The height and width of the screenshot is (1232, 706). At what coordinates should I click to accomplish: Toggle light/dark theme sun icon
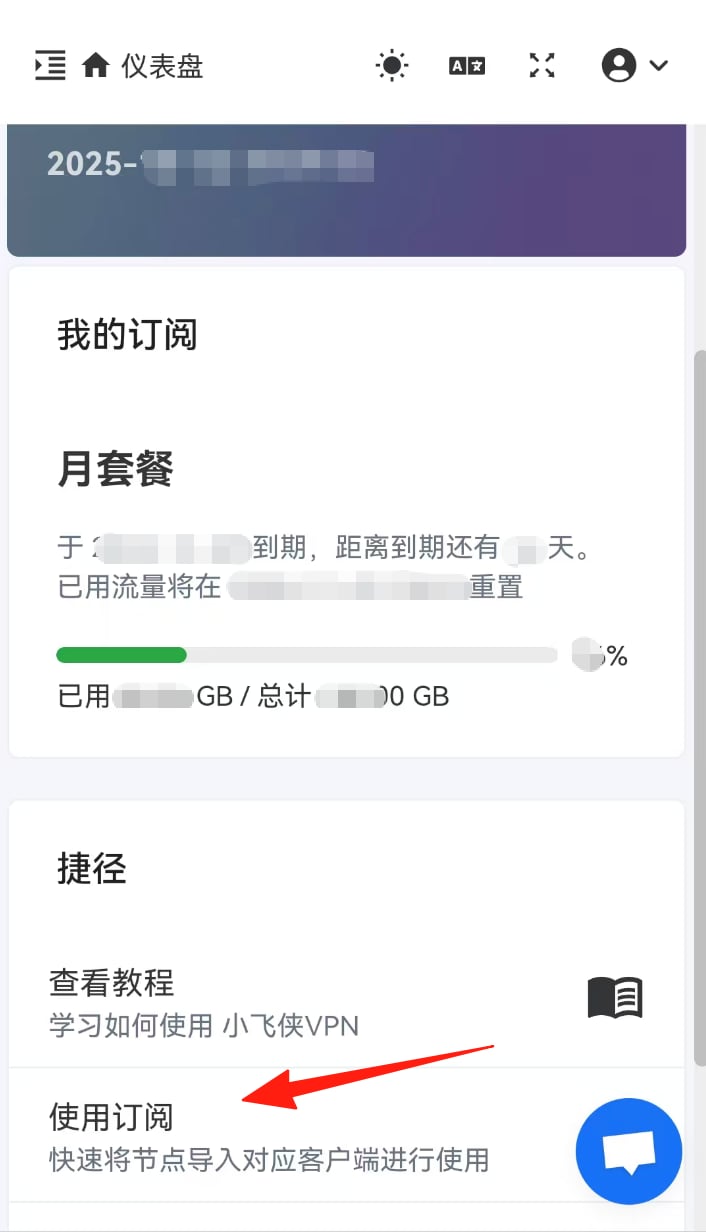point(392,66)
